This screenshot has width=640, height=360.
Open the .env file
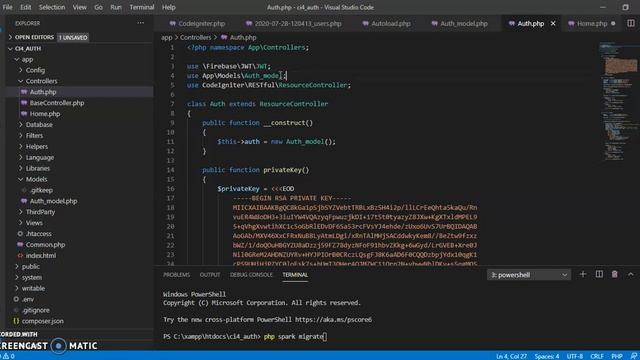click(x=28, y=299)
